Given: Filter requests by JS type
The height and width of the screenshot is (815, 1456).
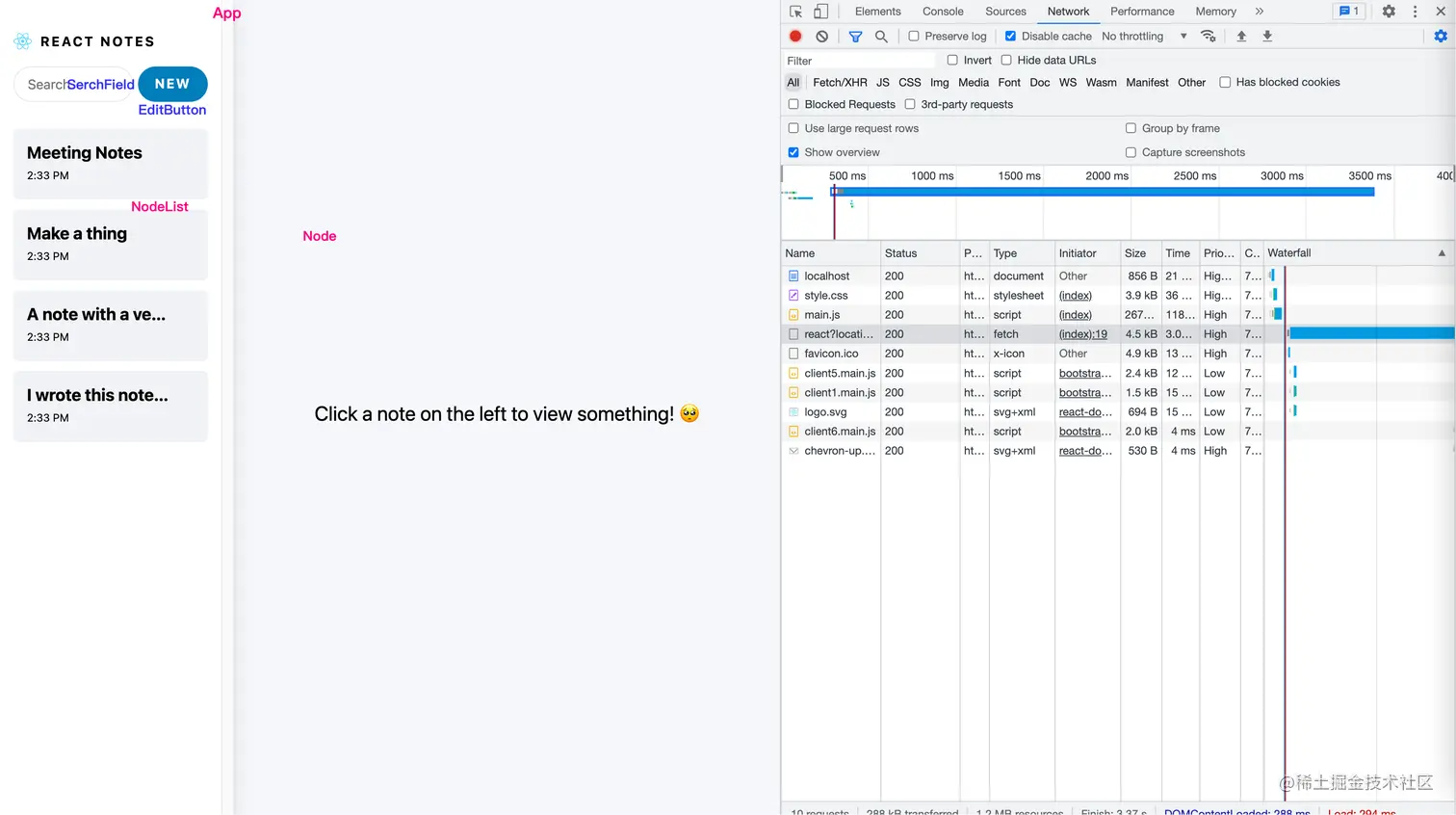Looking at the screenshot, I should 883,82.
